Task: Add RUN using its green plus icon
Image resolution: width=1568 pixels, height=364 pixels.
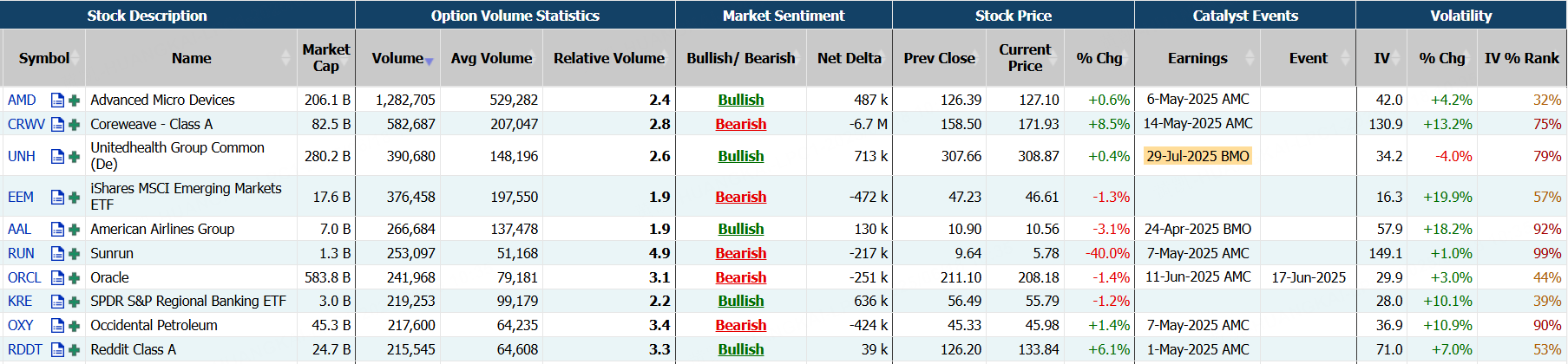Action: [x=75, y=254]
